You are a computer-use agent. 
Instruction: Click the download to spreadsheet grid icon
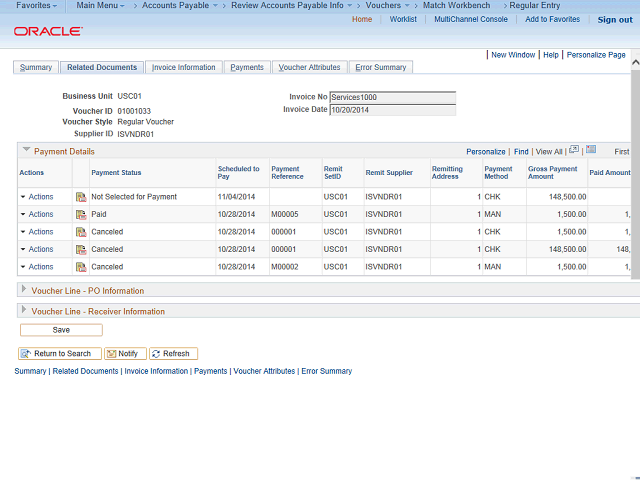591,150
